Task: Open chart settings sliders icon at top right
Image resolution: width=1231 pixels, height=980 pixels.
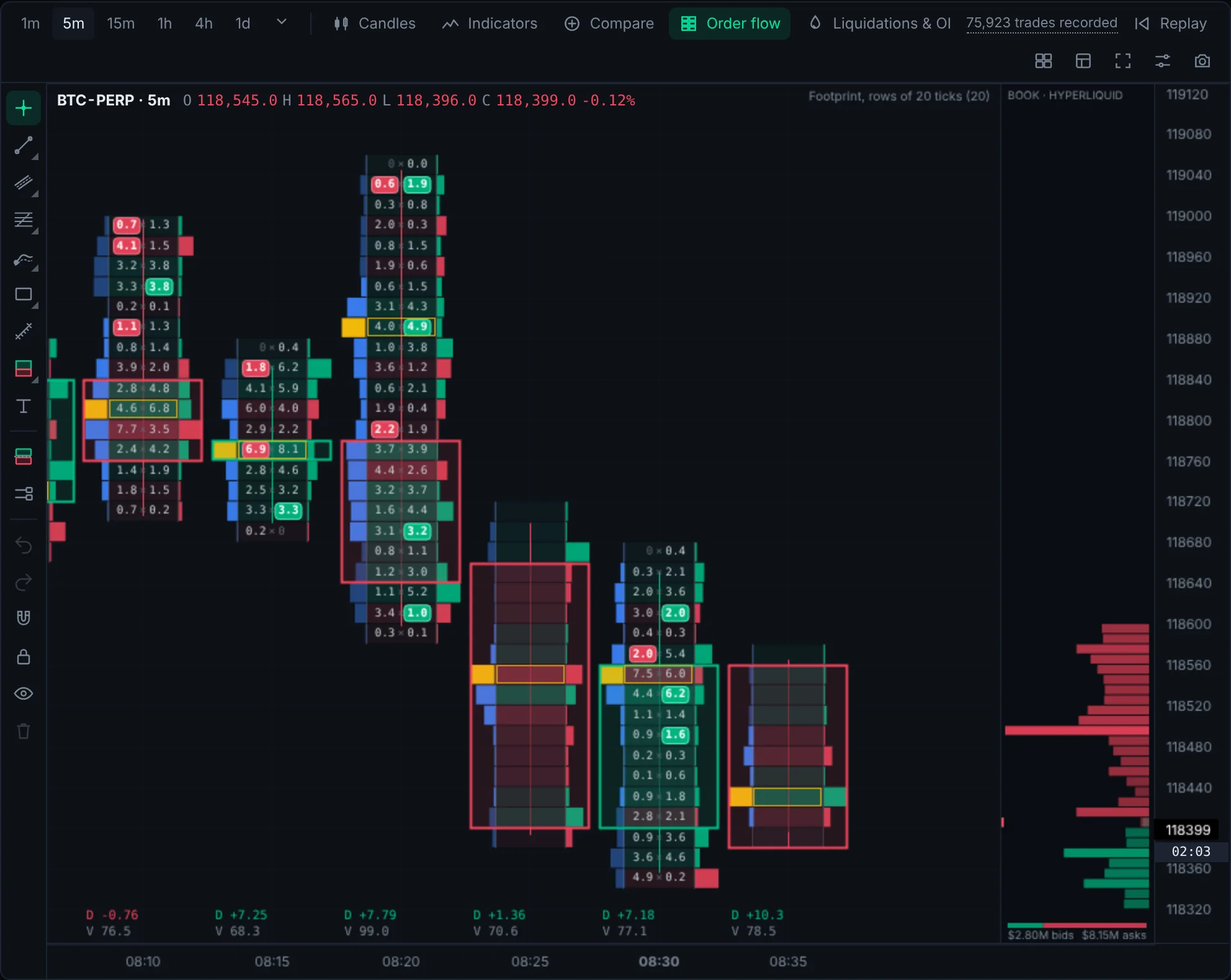Action: (x=1163, y=61)
